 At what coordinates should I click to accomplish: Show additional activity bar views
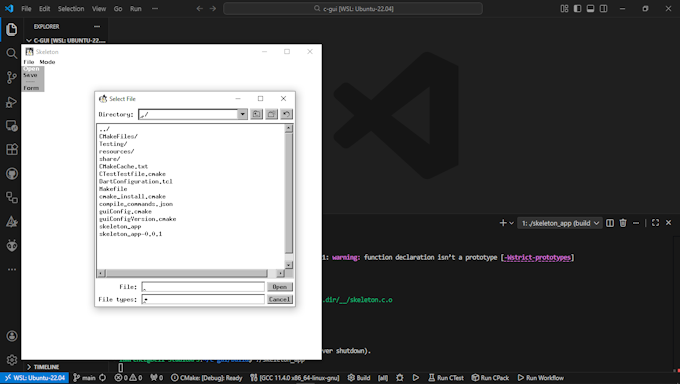12,269
